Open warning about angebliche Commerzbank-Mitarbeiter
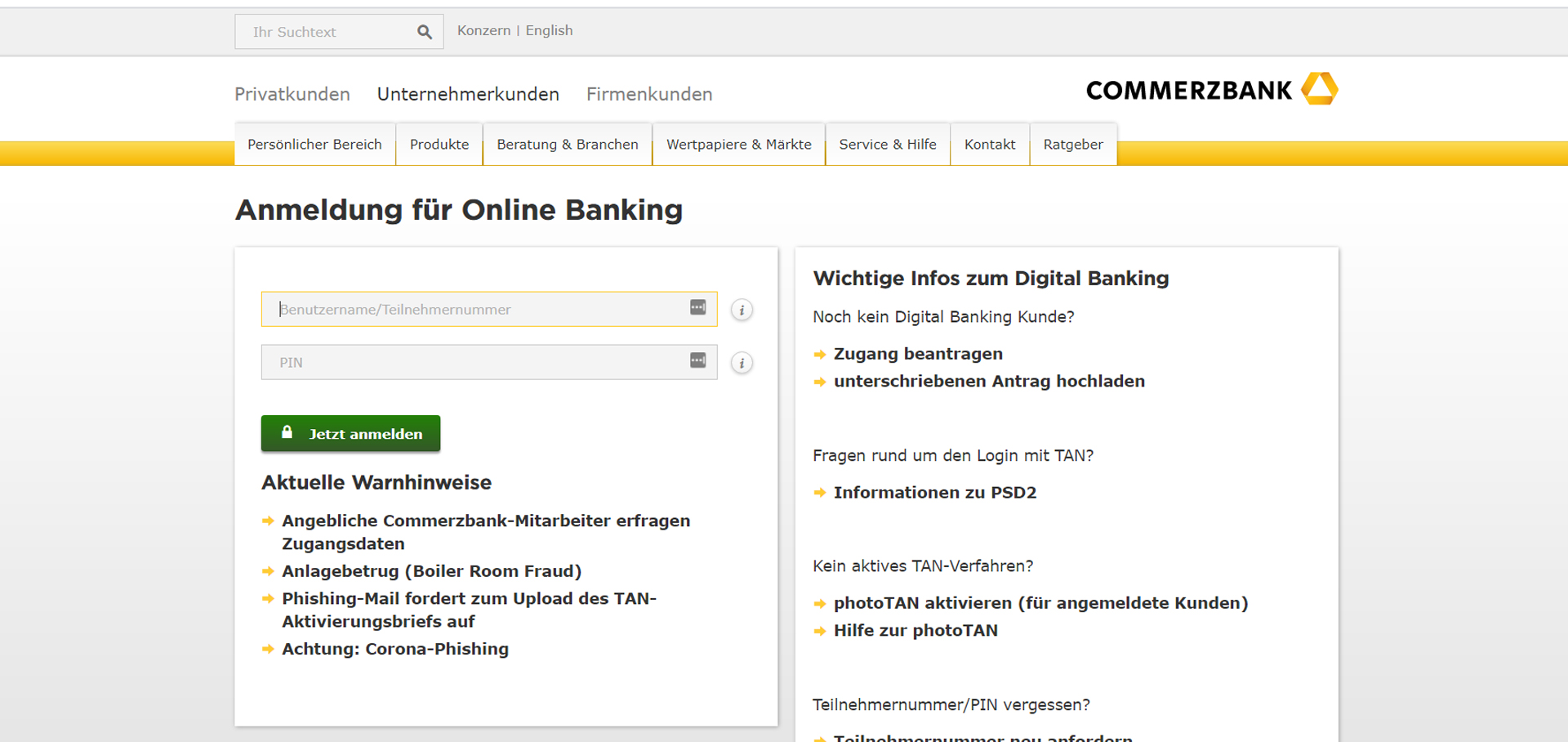The width and height of the screenshot is (1568, 742). (486, 532)
